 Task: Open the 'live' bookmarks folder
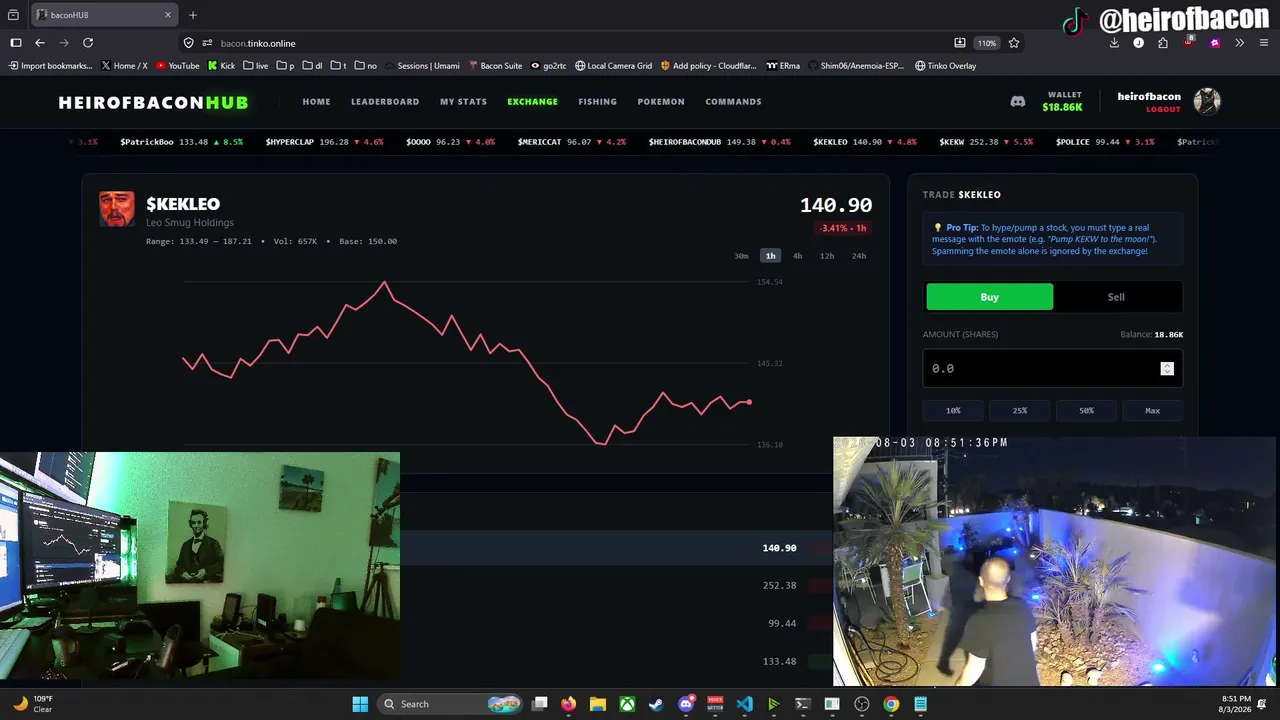256,66
